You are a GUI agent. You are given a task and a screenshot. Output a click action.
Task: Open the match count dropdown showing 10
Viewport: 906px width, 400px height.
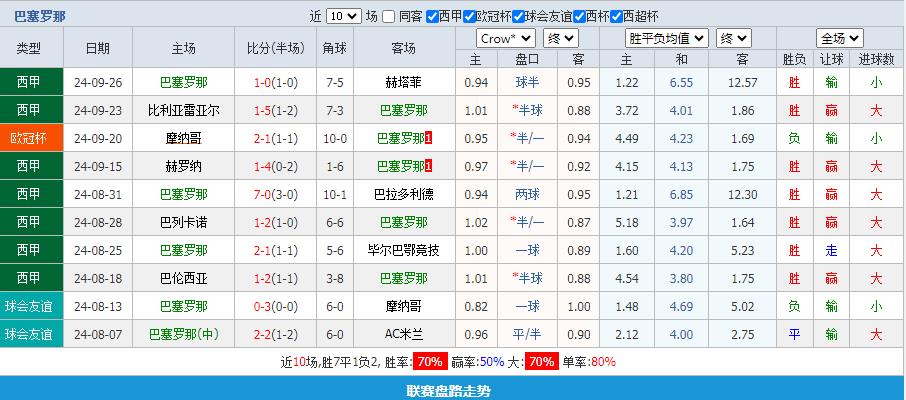[x=343, y=16]
